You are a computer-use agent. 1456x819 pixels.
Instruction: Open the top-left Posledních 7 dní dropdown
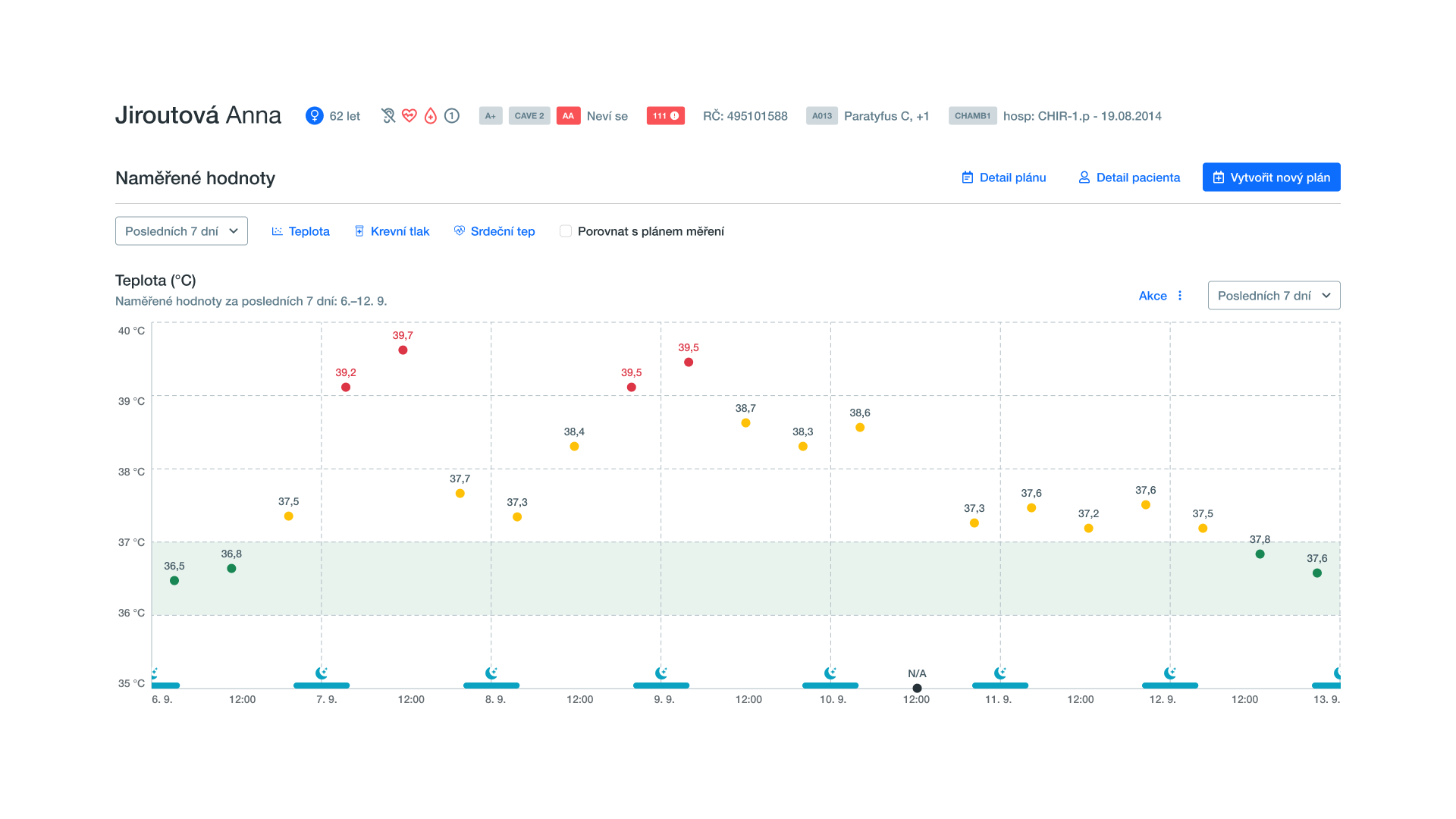(x=181, y=231)
